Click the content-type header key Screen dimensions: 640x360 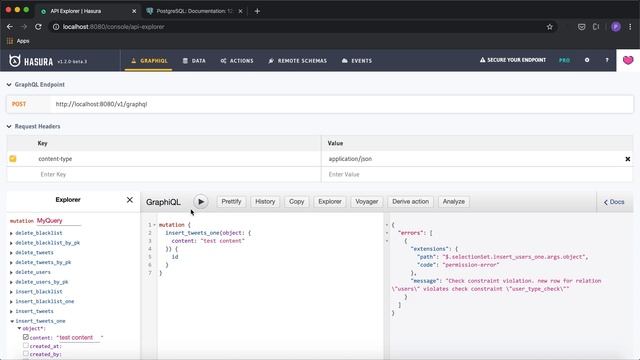coord(55,159)
